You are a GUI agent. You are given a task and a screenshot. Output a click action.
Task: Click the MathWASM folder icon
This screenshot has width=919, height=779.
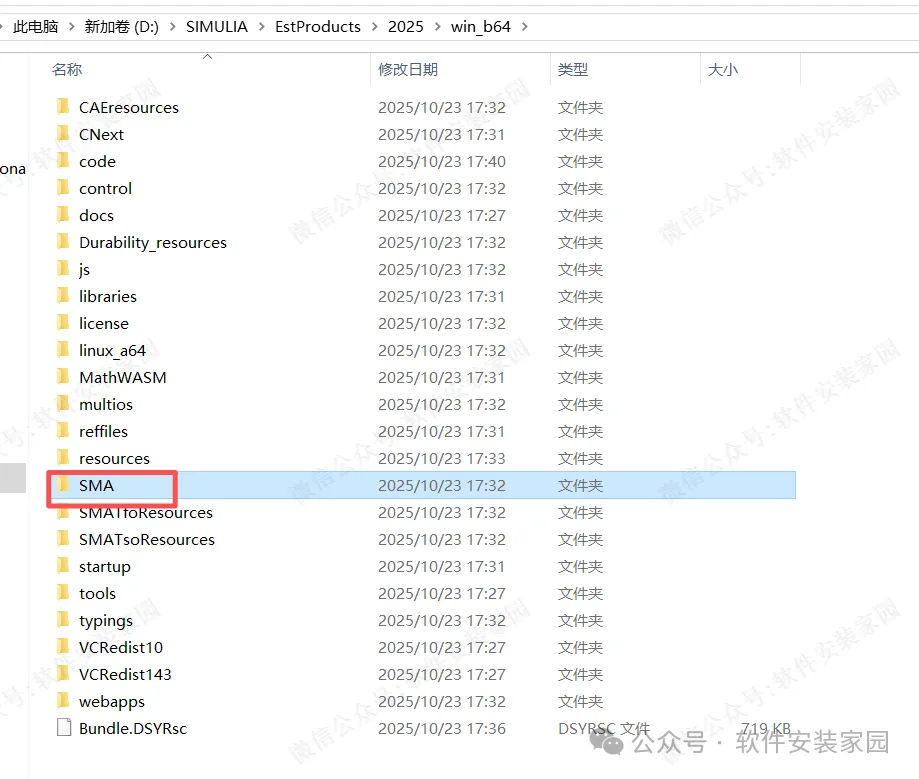click(63, 376)
